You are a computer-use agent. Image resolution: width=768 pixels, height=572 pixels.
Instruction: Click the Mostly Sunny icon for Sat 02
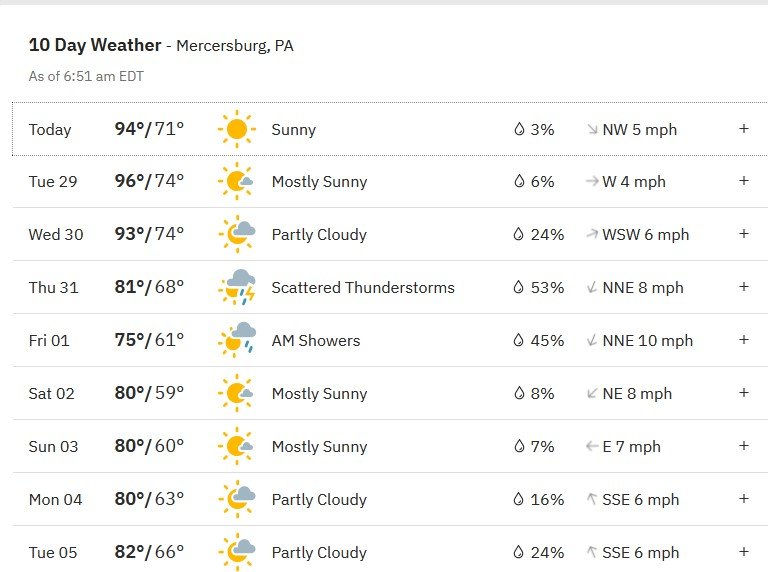click(x=237, y=393)
